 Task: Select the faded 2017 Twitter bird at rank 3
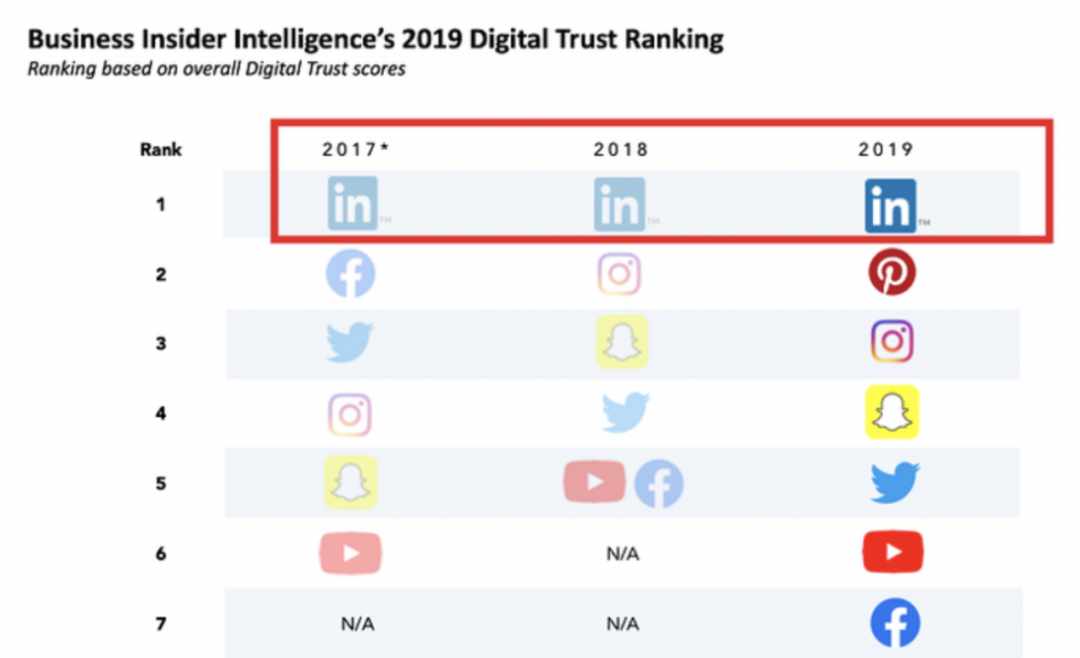[349, 342]
